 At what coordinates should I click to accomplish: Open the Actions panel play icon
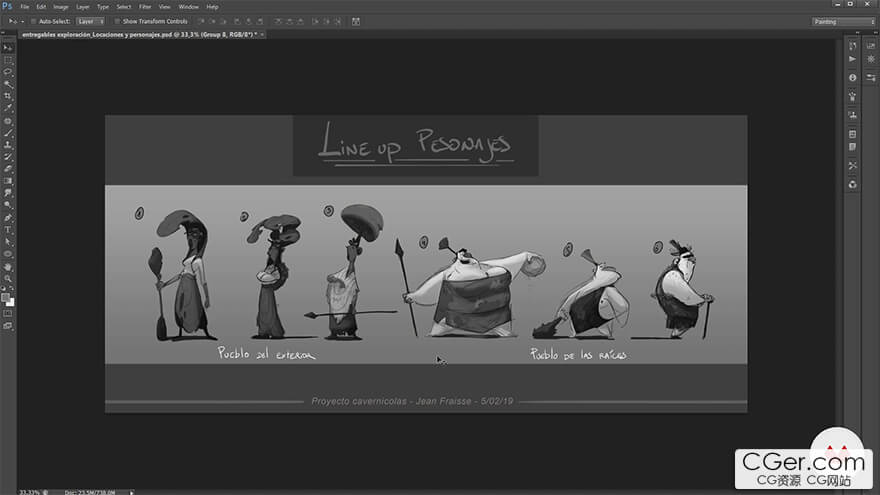point(852,59)
